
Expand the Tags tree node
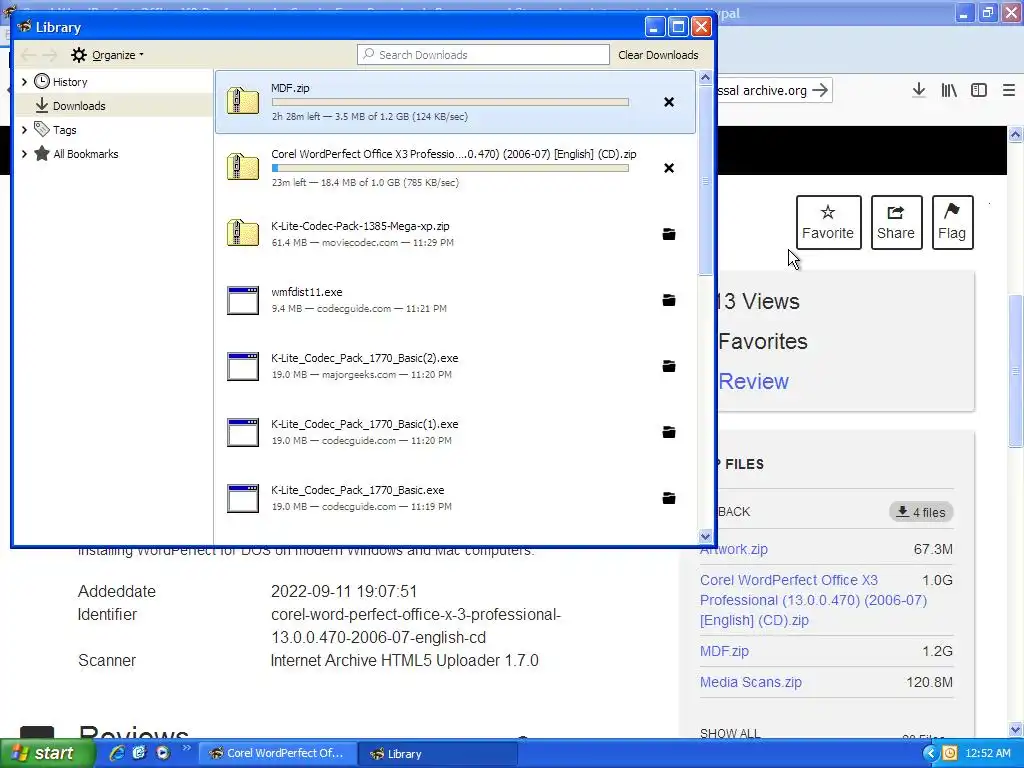[24, 130]
